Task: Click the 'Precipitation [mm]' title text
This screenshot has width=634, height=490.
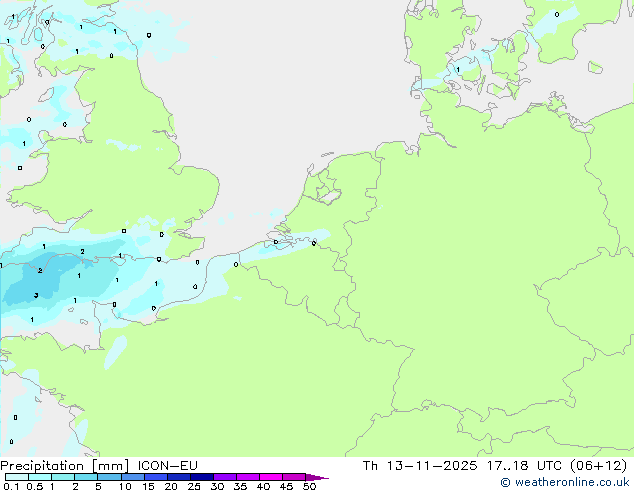Action: point(65,466)
